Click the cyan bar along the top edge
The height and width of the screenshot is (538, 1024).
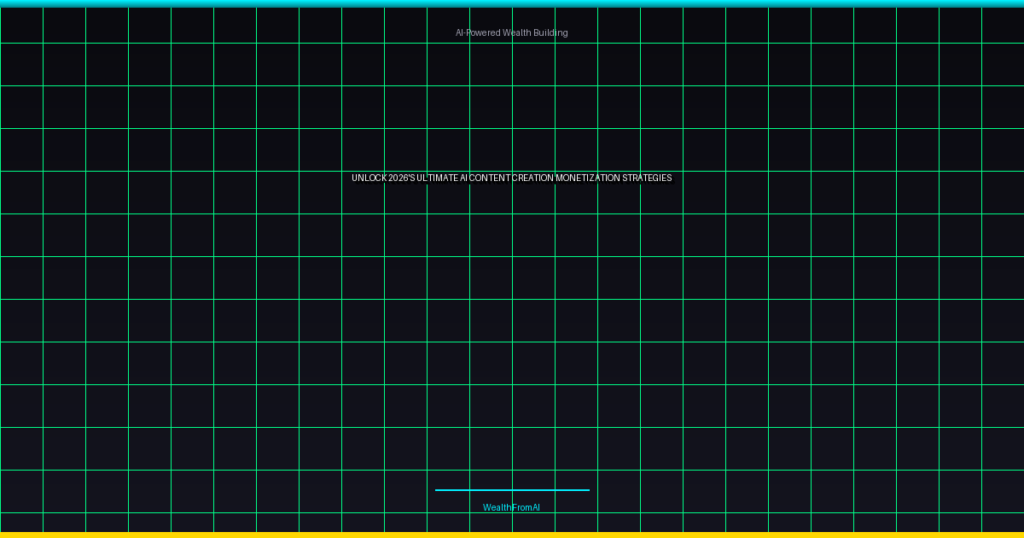point(512,3)
